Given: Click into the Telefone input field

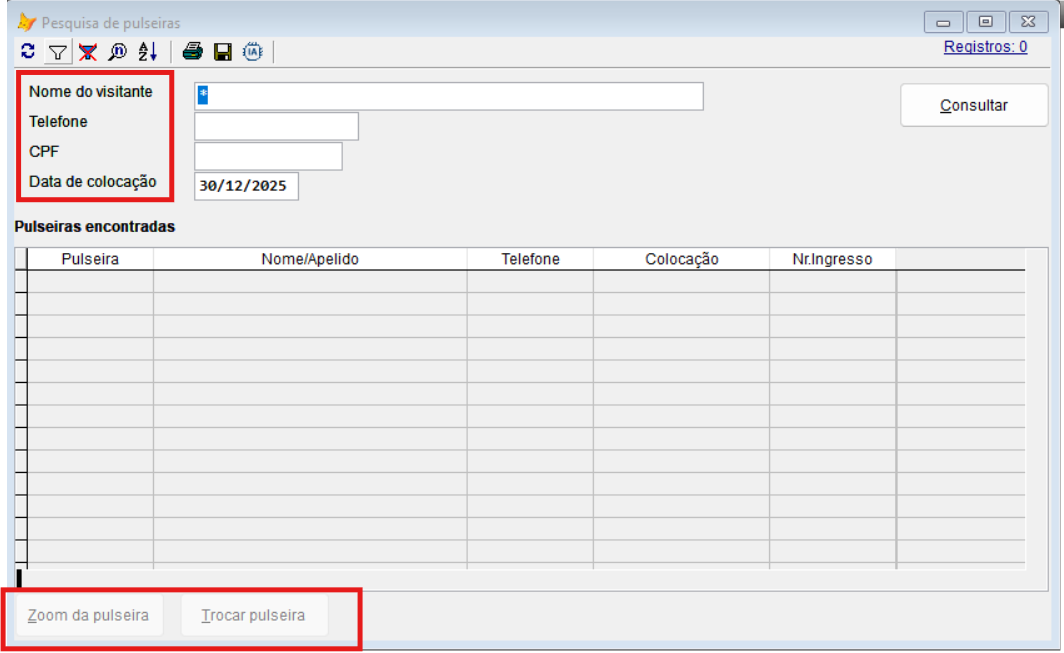Looking at the screenshot, I should coord(276,126).
